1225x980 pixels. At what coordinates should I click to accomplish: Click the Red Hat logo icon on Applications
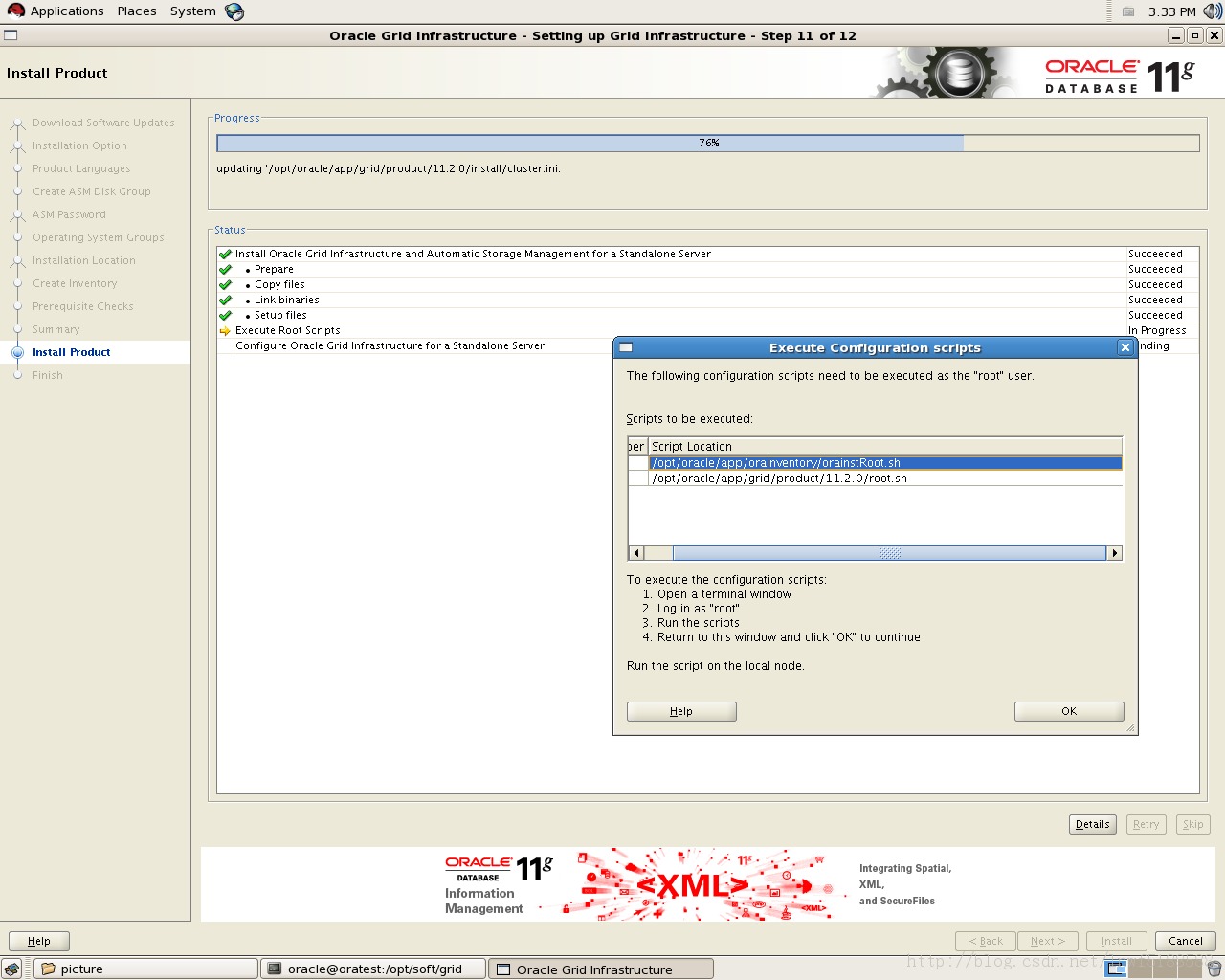click(15, 11)
